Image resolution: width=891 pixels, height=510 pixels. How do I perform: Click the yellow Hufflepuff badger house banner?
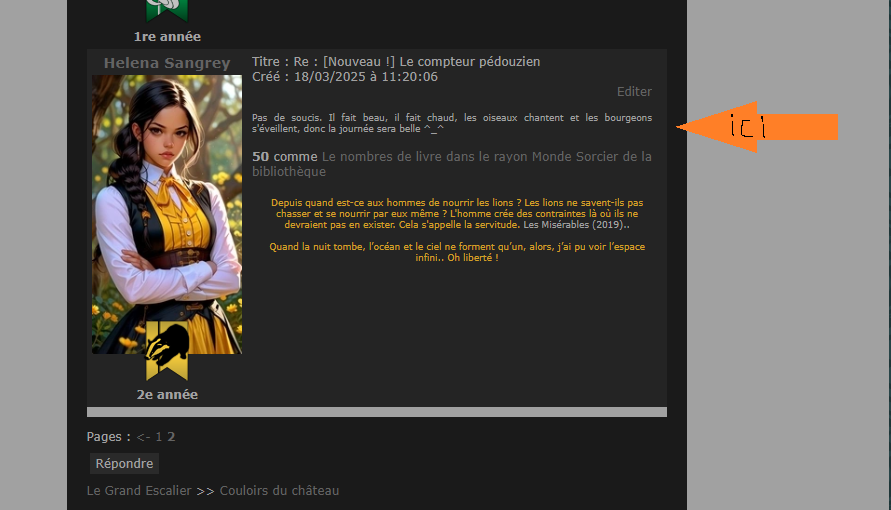pos(166,350)
